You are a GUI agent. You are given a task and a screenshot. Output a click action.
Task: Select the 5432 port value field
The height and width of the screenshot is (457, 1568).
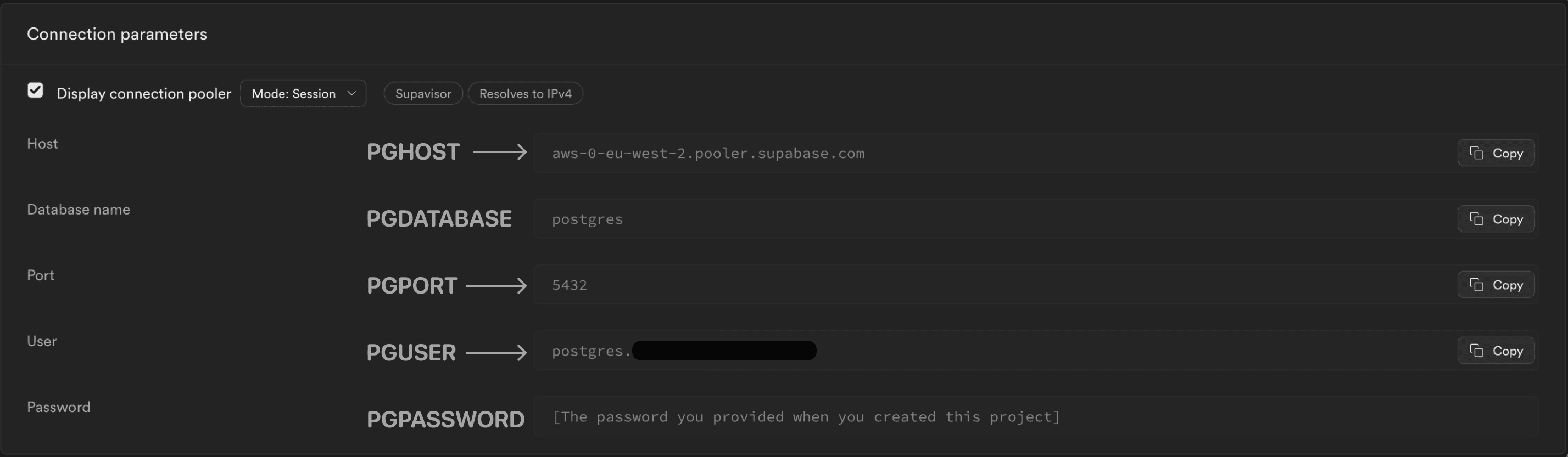point(852,284)
